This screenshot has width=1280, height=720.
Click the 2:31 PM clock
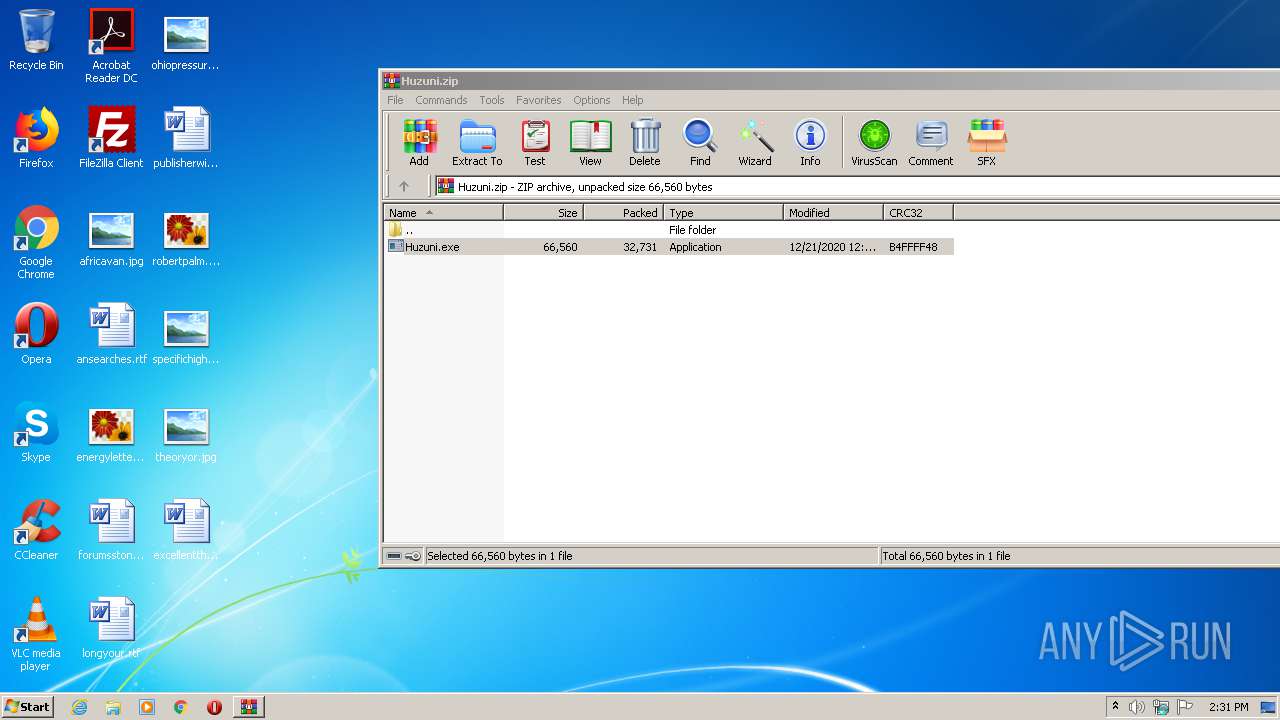tap(1228, 707)
